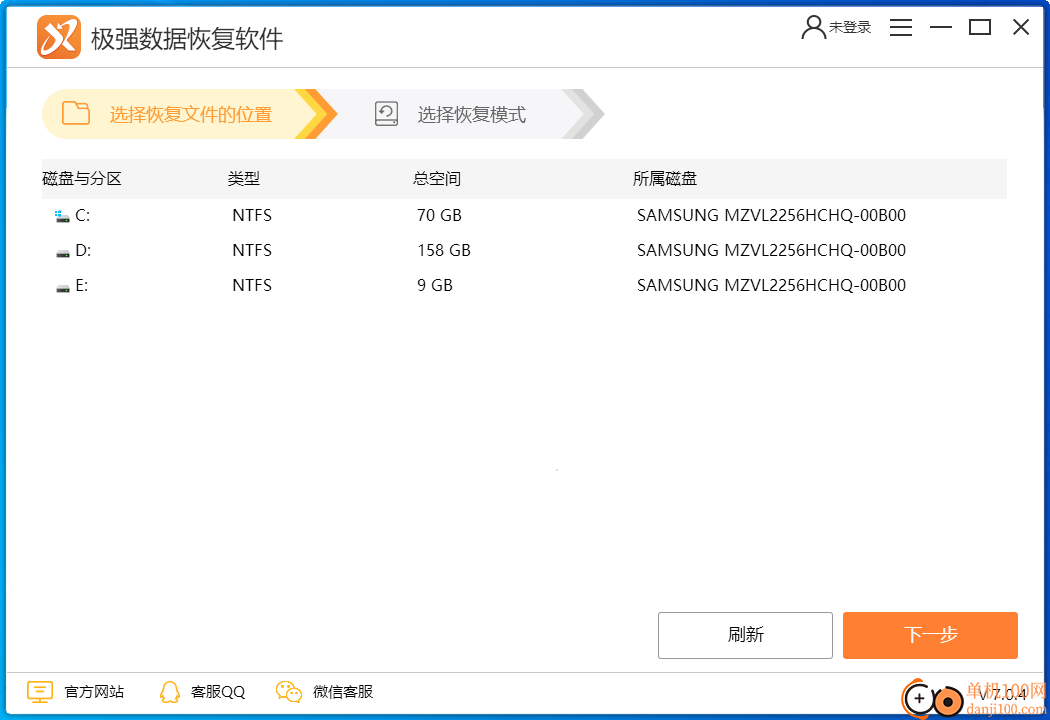The height and width of the screenshot is (720, 1050).
Task: Click the 类型 column header
Action: point(244,179)
